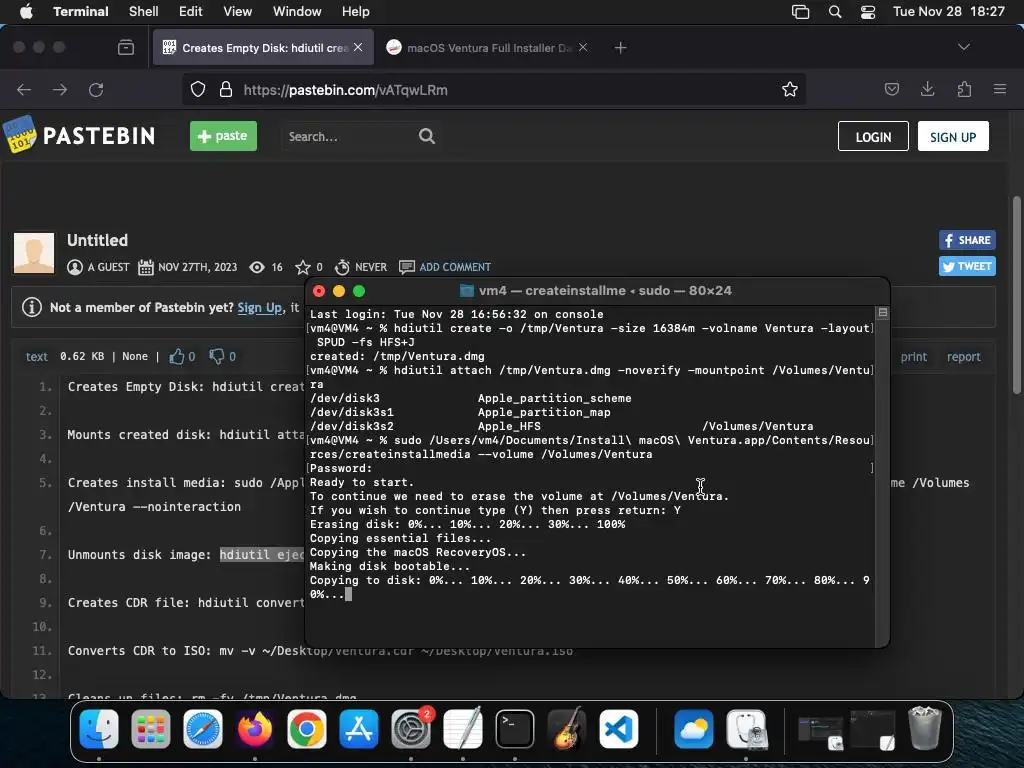Click the Pastebin page vertical scrollbar
1024x768 pixels.
(1016, 294)
